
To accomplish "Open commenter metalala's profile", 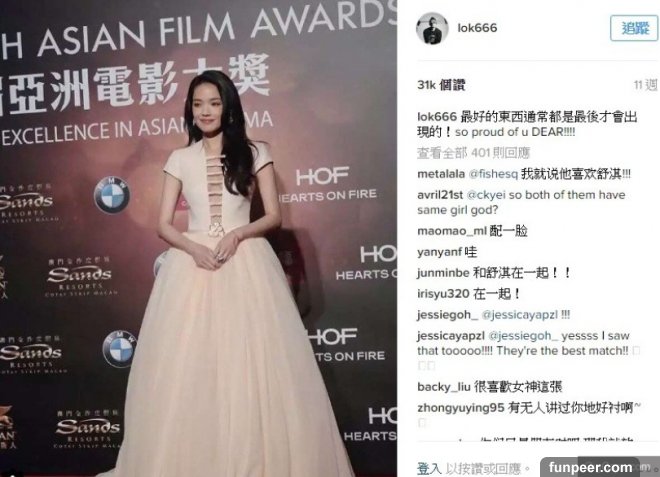I will point(441,174).
